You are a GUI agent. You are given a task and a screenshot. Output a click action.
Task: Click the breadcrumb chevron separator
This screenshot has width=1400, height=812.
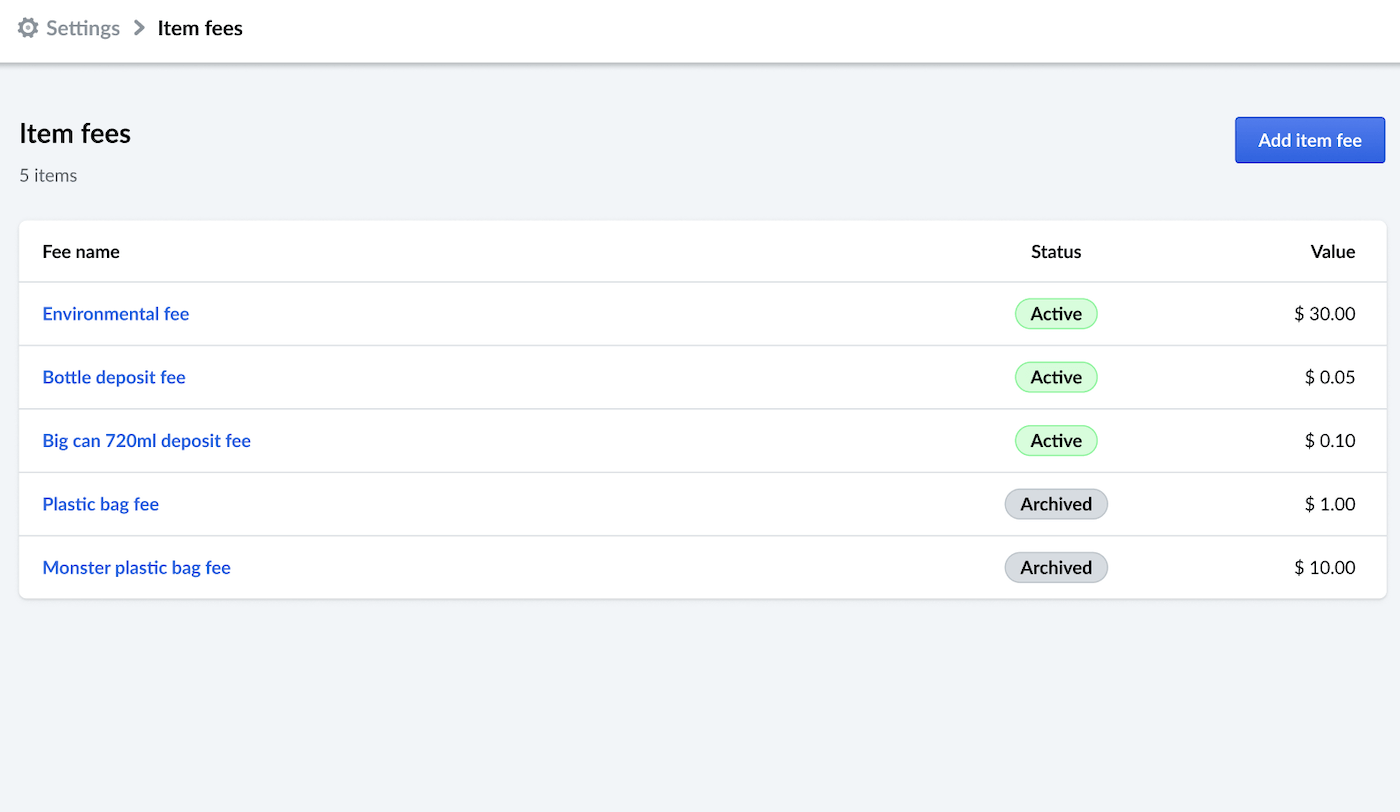click(139, 28)
